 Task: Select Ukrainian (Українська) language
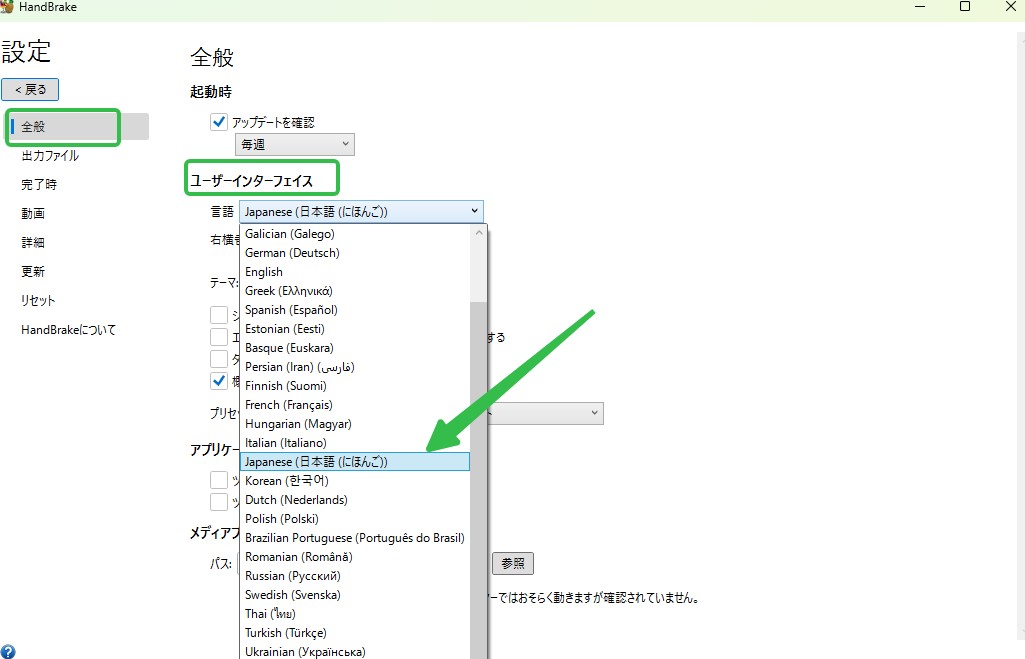coord(355,651)
